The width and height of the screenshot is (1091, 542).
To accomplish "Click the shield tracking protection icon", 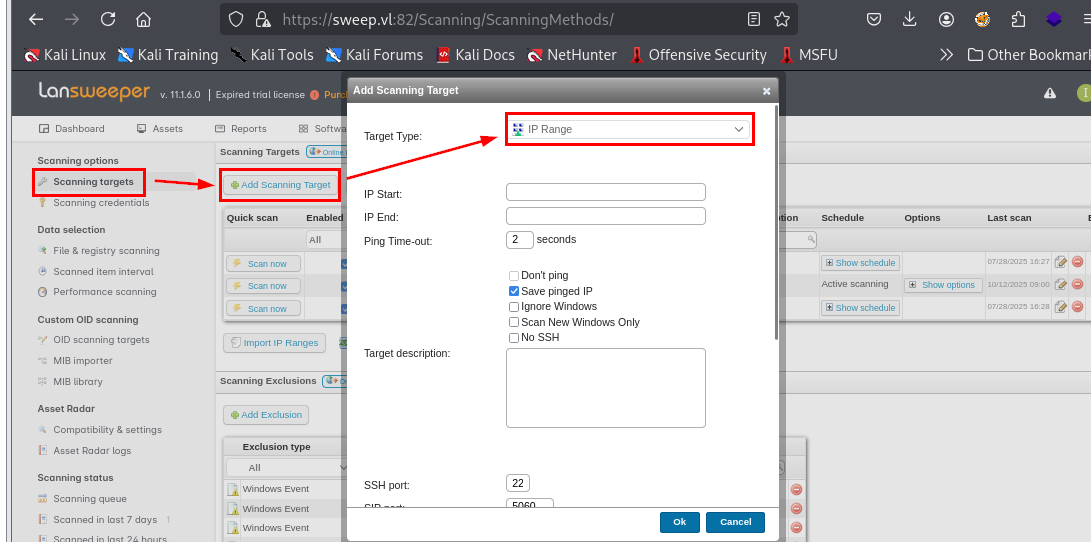I will tap(237, 19).
